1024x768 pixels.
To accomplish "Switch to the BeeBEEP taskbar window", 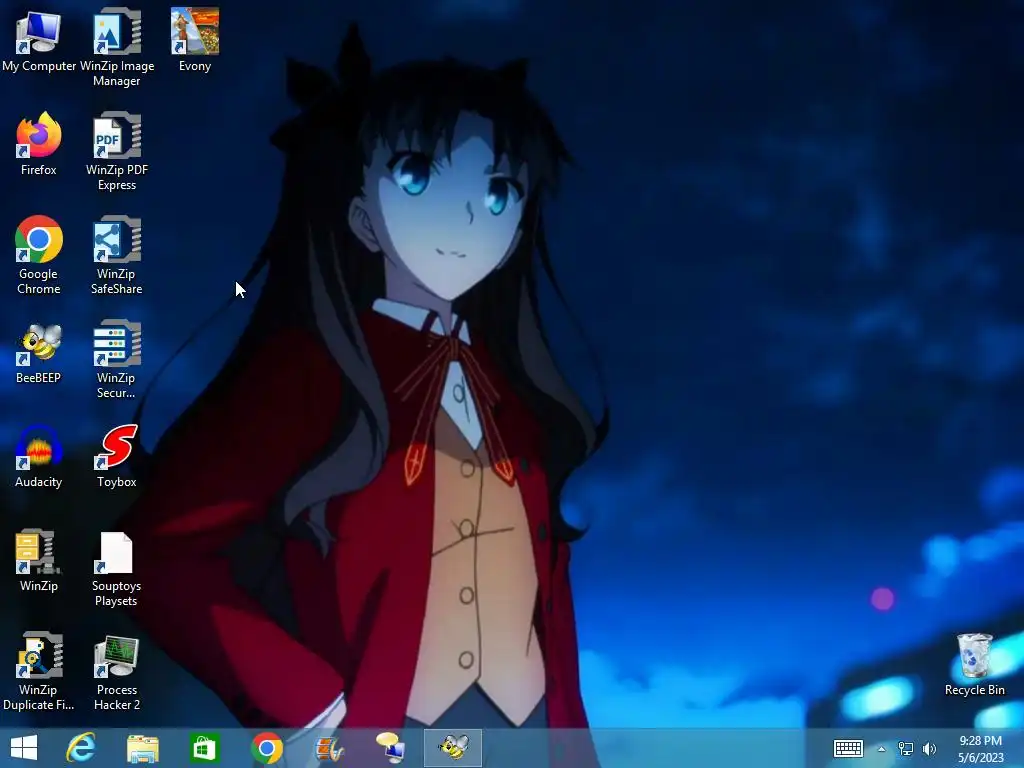I will coord(453,748).
